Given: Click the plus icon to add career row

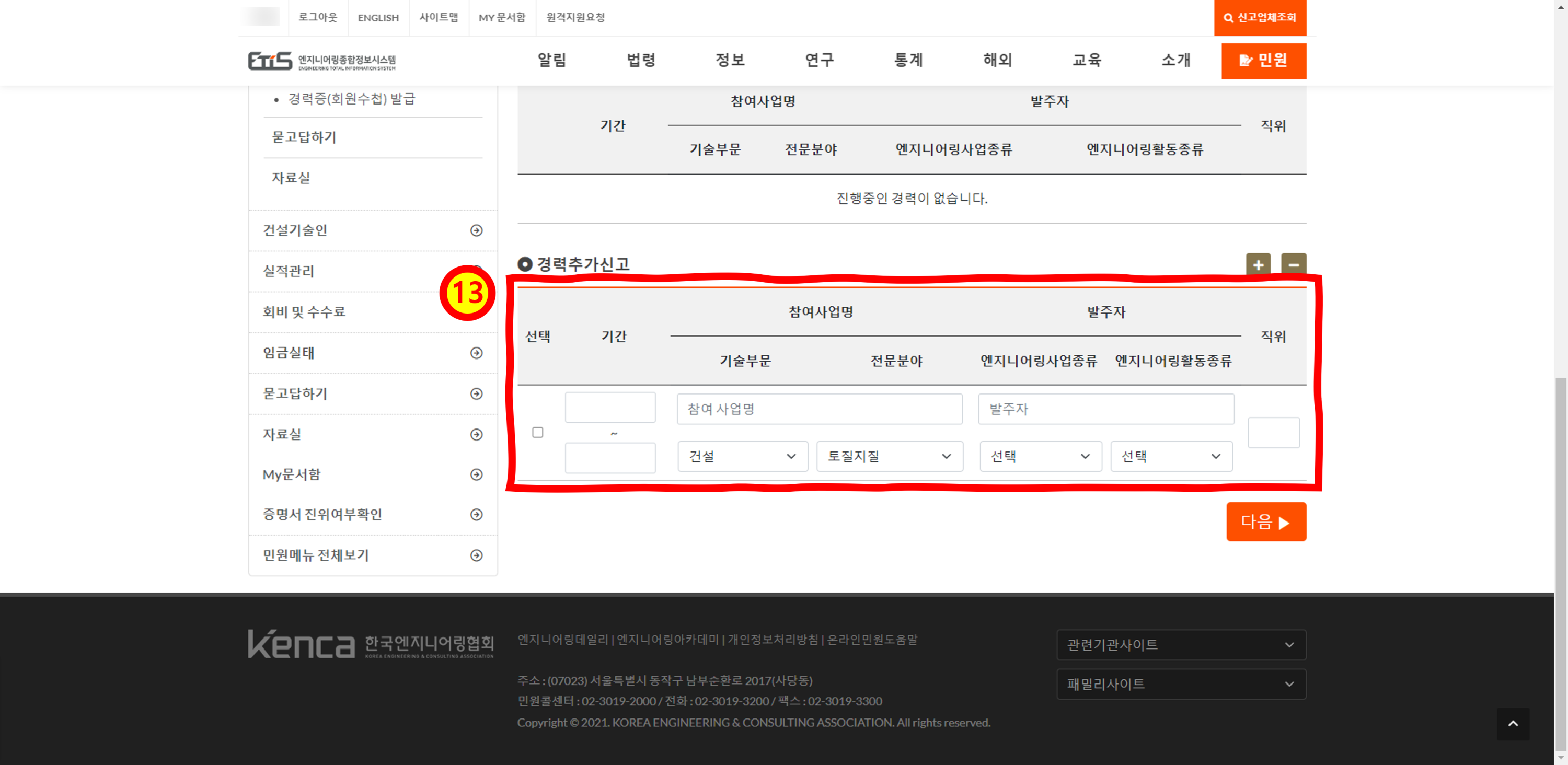Looking at the screenshot, I should pos(1258,265).
